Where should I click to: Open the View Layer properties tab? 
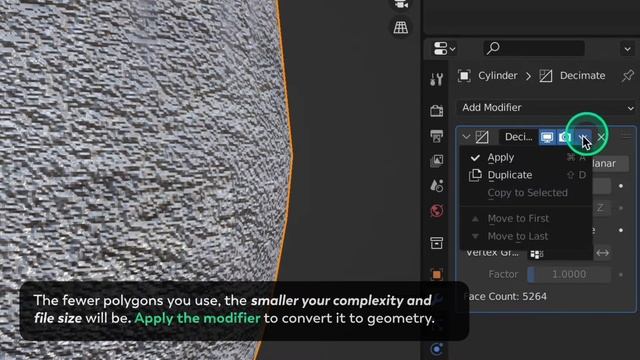coord(436,160)
